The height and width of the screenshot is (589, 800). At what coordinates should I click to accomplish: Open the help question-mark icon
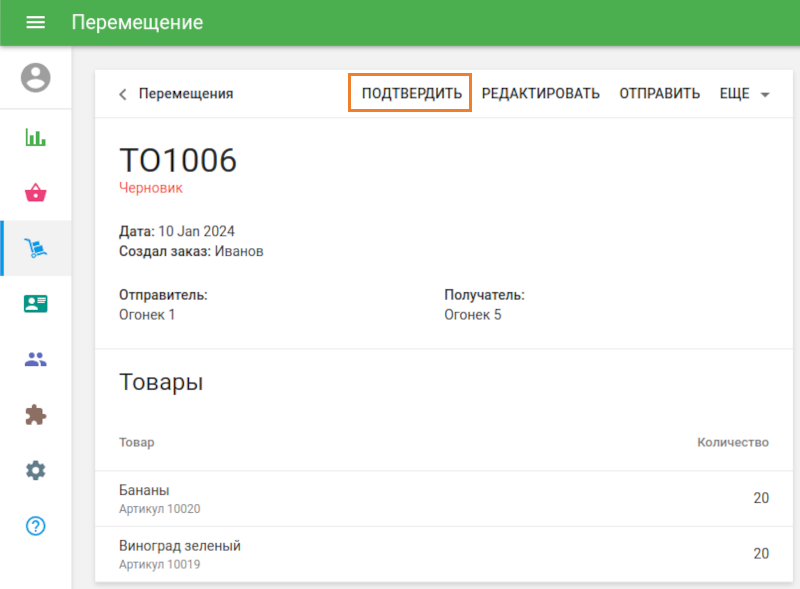tap(36, 525)
